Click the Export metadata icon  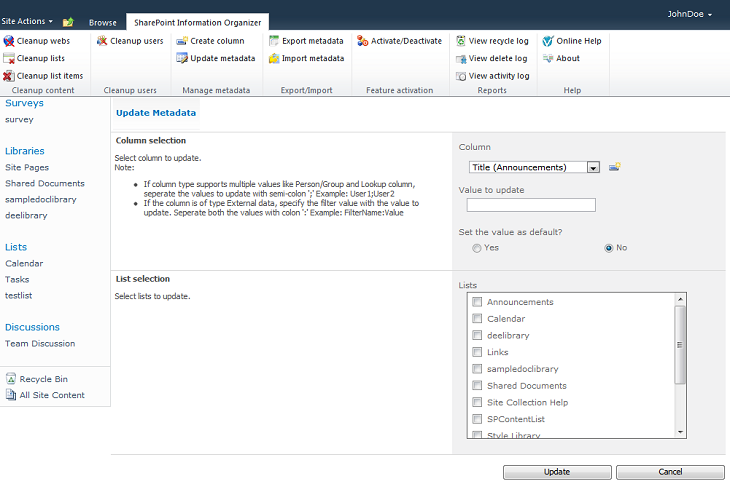(274, 41)
